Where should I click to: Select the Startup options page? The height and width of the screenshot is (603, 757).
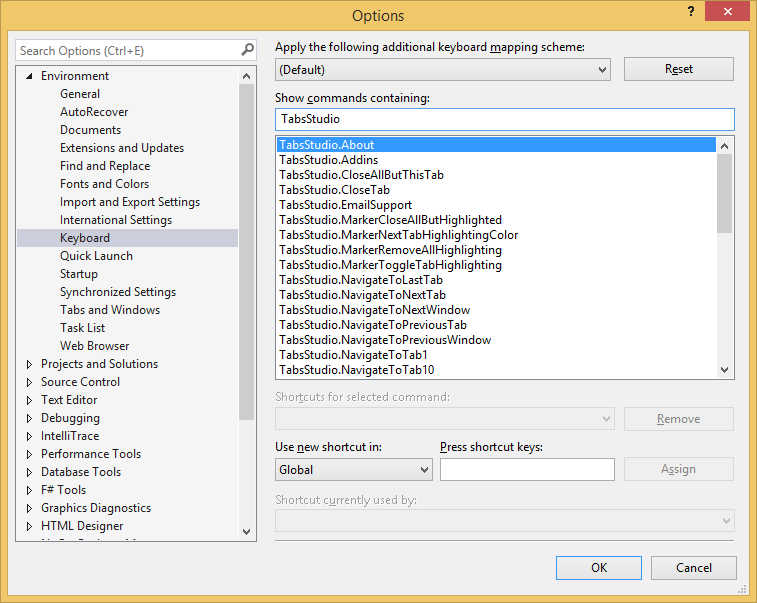(x=79, y=274)
